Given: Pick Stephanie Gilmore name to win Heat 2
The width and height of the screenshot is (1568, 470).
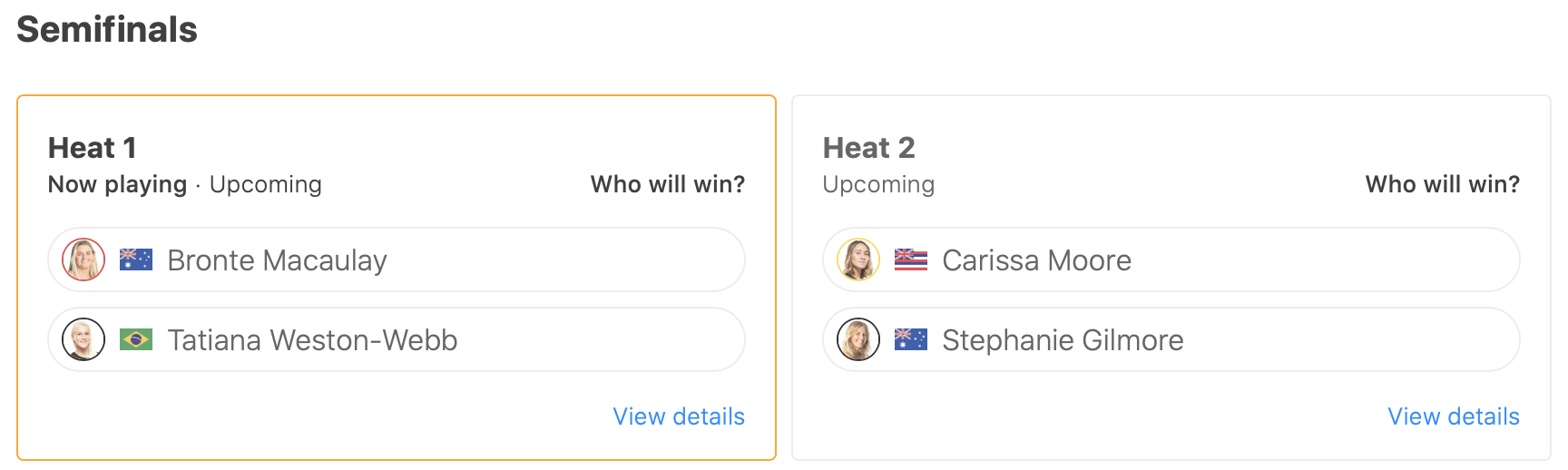Looking at the screenshot, I should 1063,340.
